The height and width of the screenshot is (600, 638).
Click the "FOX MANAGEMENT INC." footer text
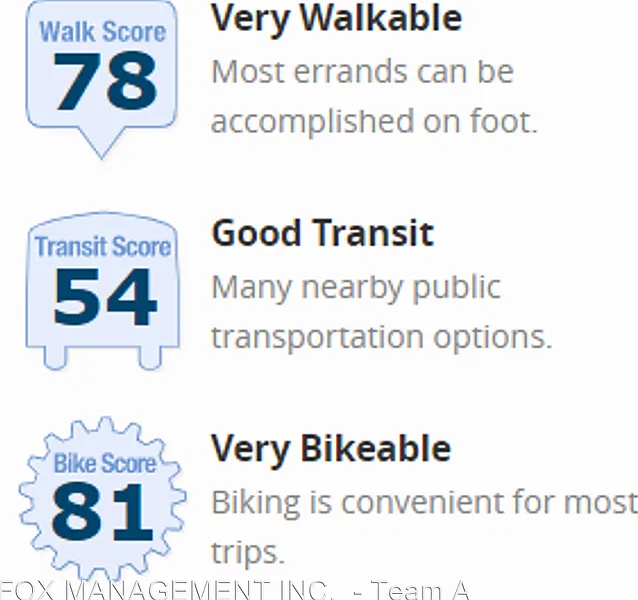pos(166,590)
